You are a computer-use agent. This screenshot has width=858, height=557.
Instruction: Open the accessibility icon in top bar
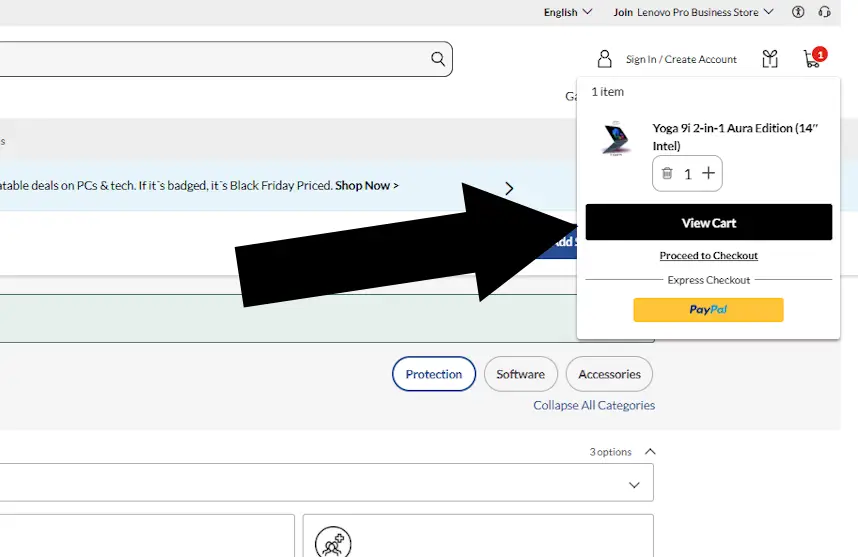[798, 12]
